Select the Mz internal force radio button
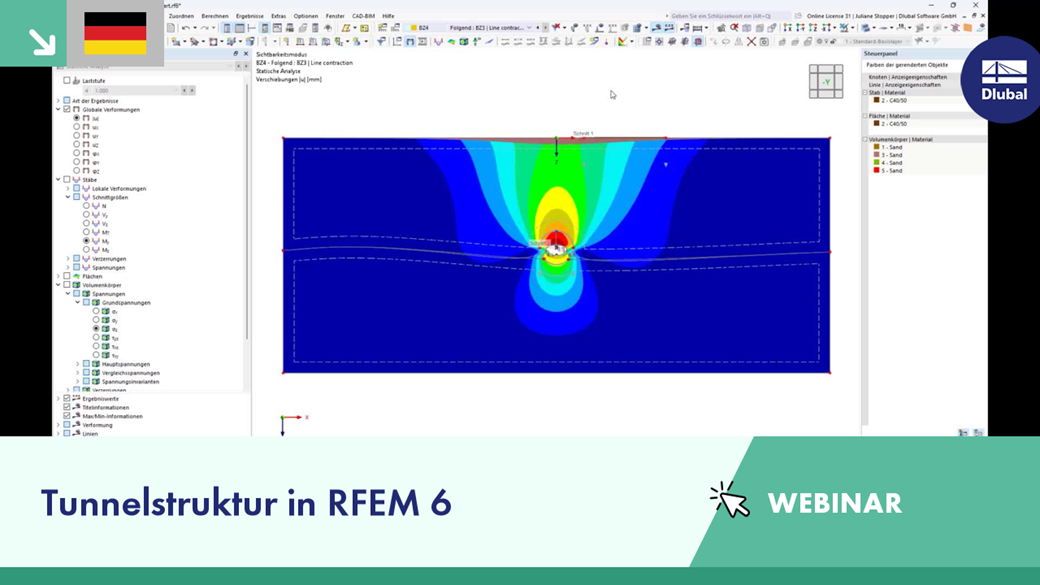The height and width of the screenshot is (585, 1040). click(86, 249)
